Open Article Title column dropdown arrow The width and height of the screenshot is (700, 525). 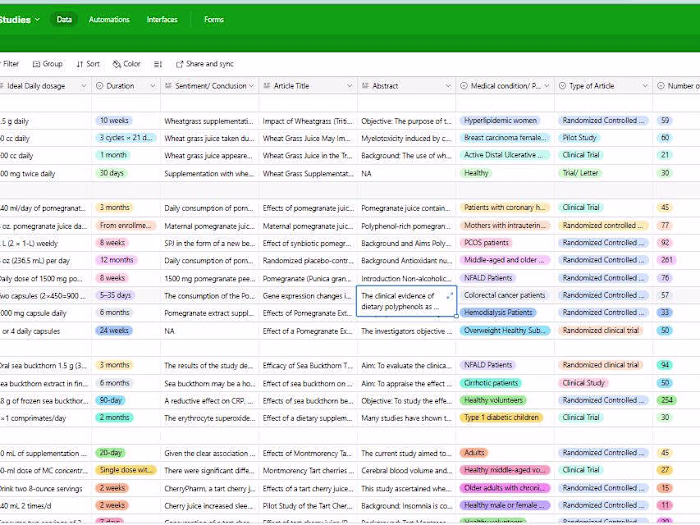350,86
